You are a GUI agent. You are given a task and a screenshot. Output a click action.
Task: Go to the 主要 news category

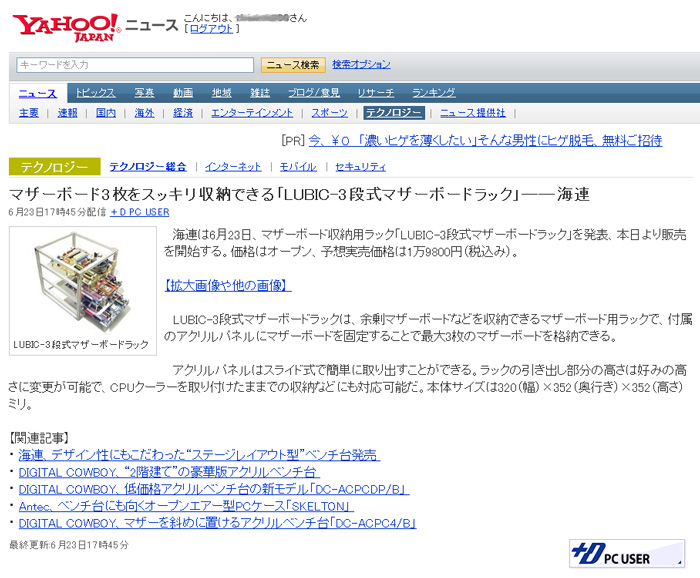pyautogui.click(x=29, y=113)
